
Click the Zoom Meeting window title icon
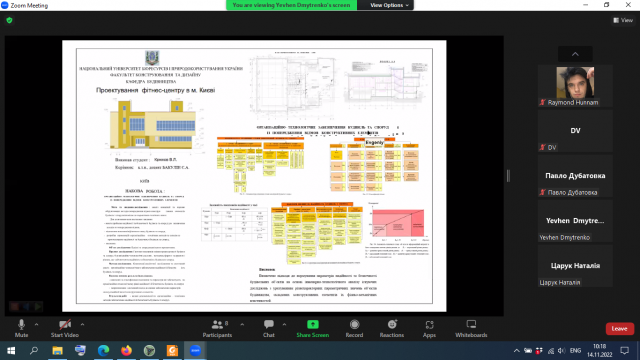[4, 5]
